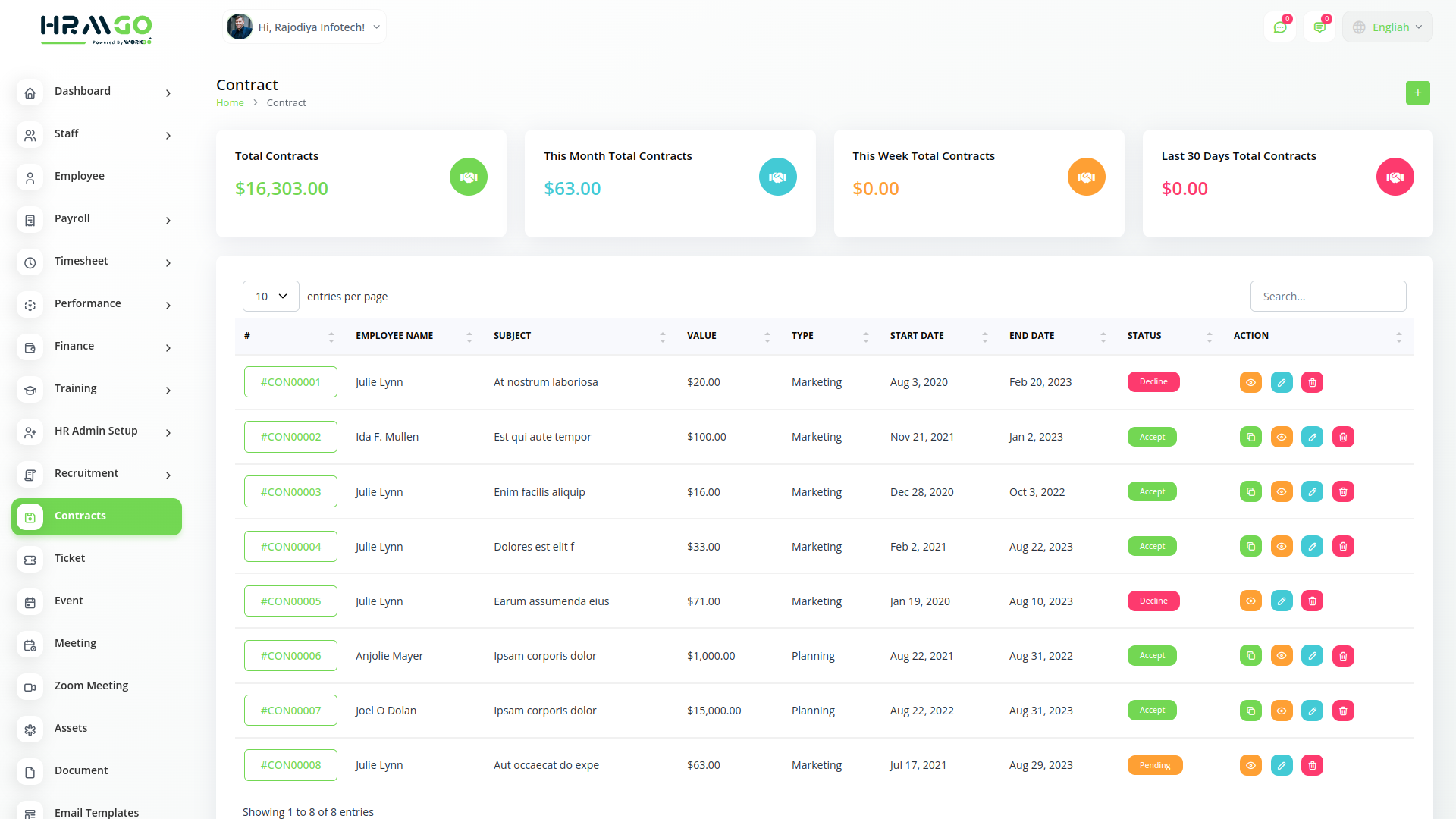The image size is (1456, 819).
Task: View contract #CON00005 via eye icon
Action: tap(1250, 601)
